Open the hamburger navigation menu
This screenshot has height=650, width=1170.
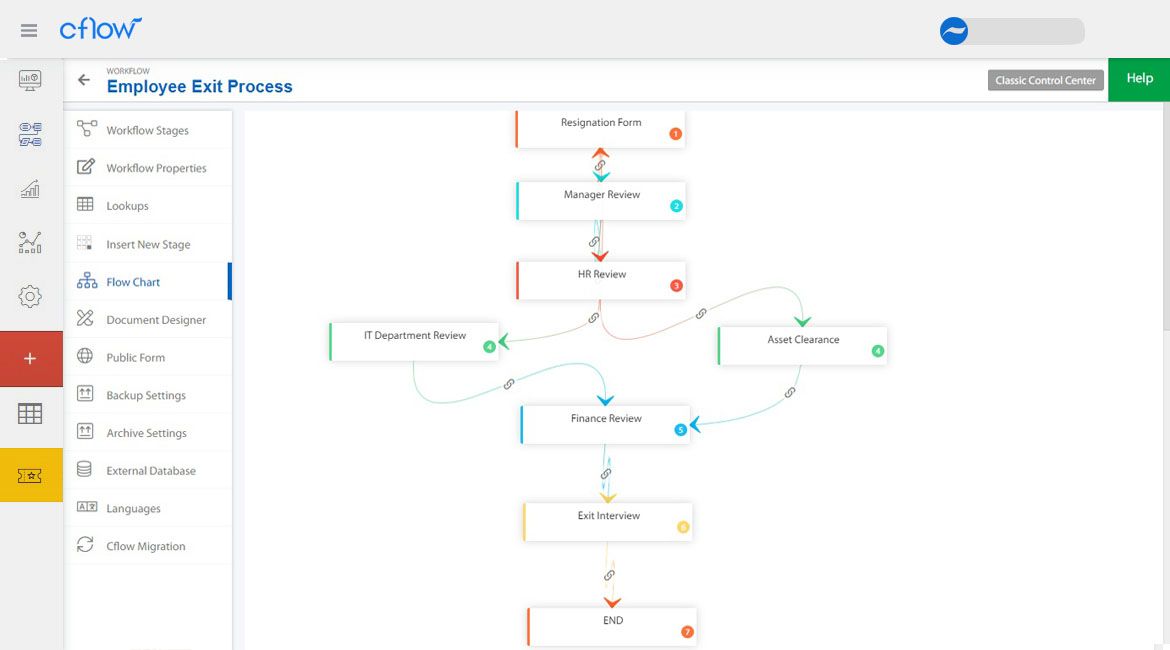coord(29,29)
